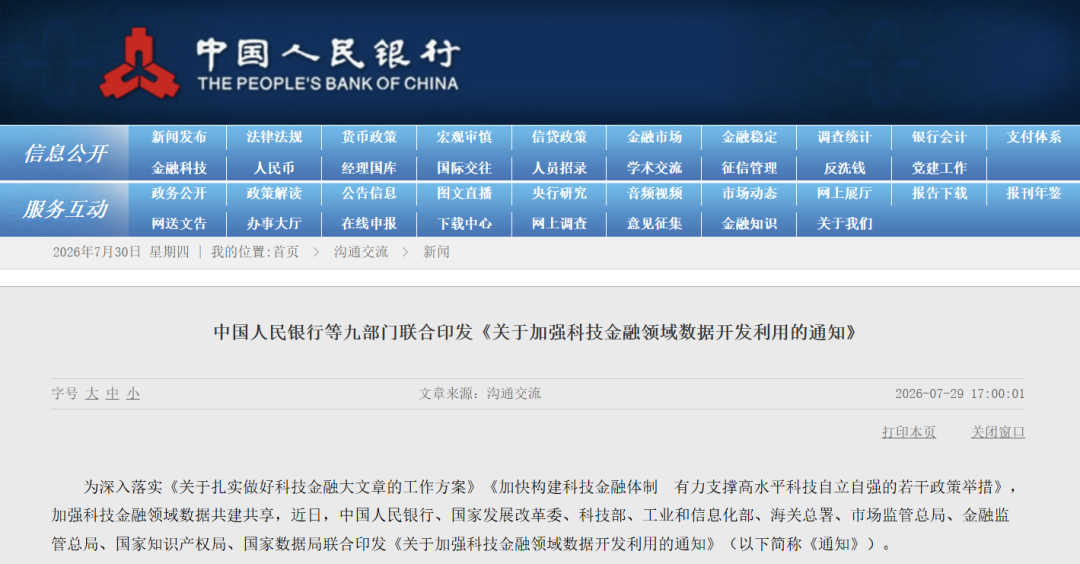Open 宏观审慎 in navigation
The width and height of the screenshot is (1080, 564).
tap(464, 137)
